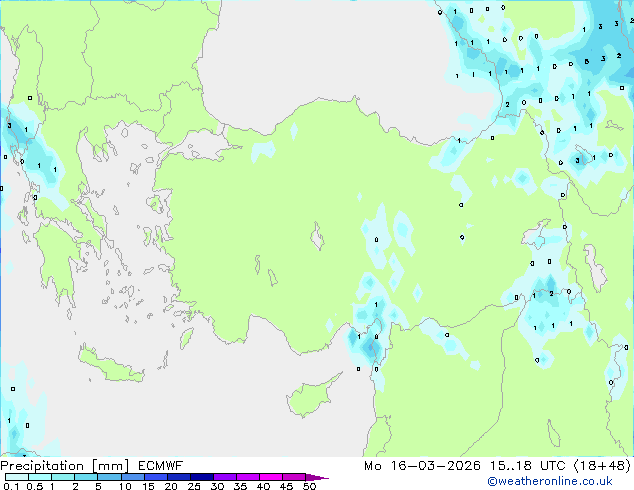This screenshot has width=634, height=490.
Task: Select the purple 30–35 mm legend swatch
Action: coord(225,477)
